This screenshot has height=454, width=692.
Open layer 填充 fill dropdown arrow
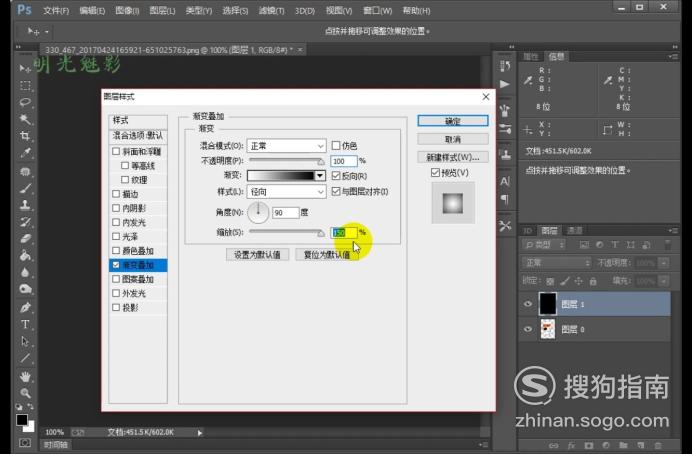(664, 281)
